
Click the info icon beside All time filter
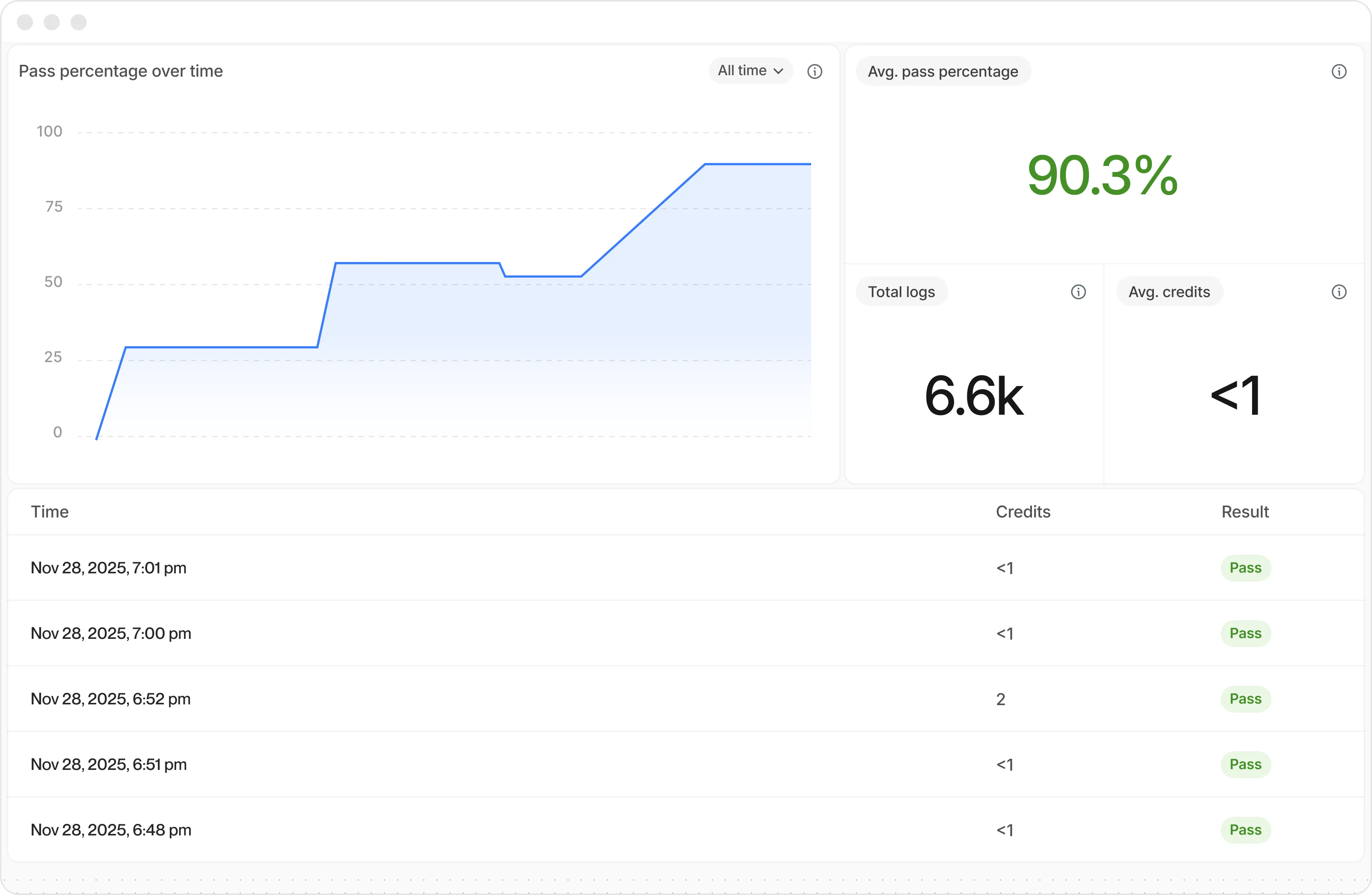(x=814, y=71)
